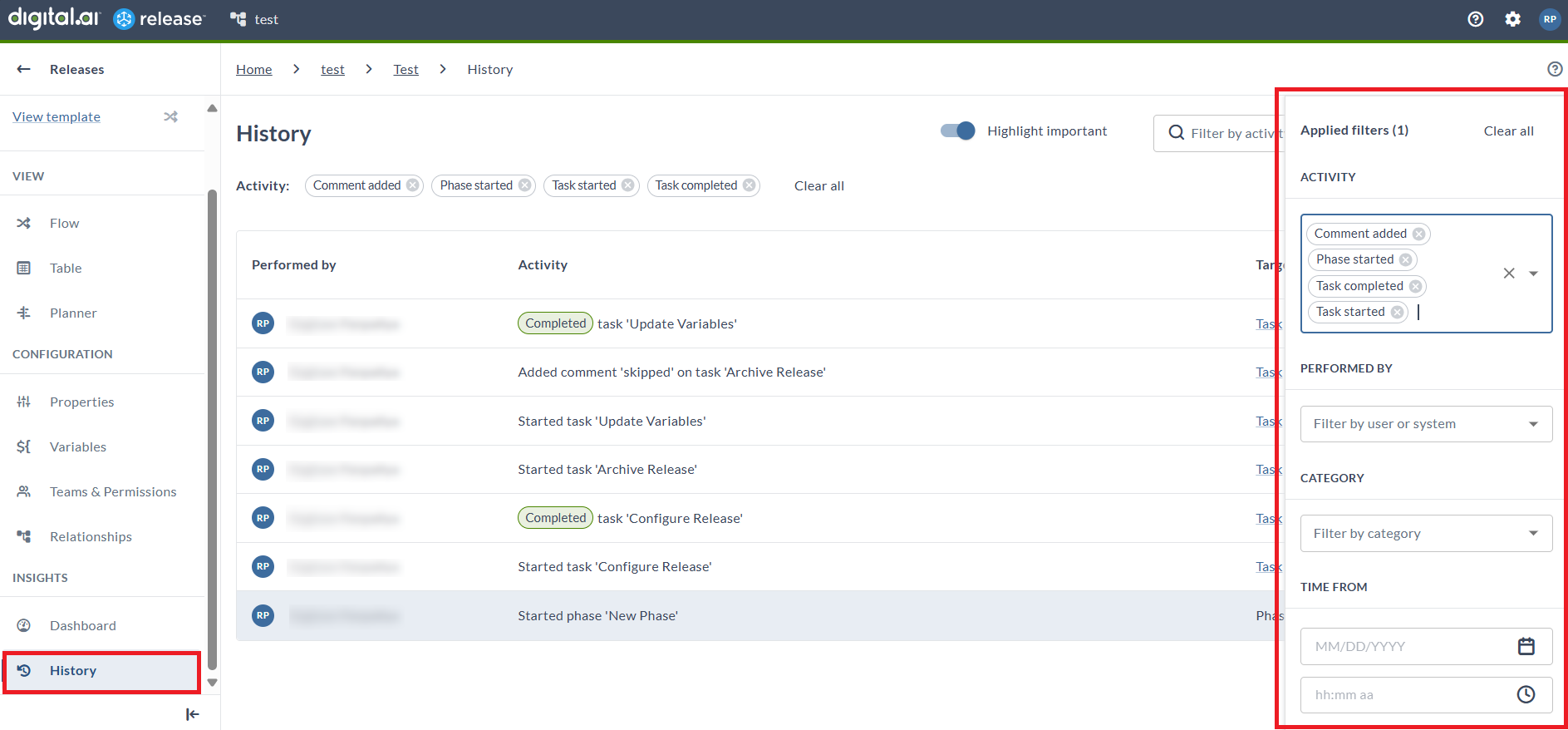
Task: Remove Task started chip in filter panel
Action: coord(1398,312)
